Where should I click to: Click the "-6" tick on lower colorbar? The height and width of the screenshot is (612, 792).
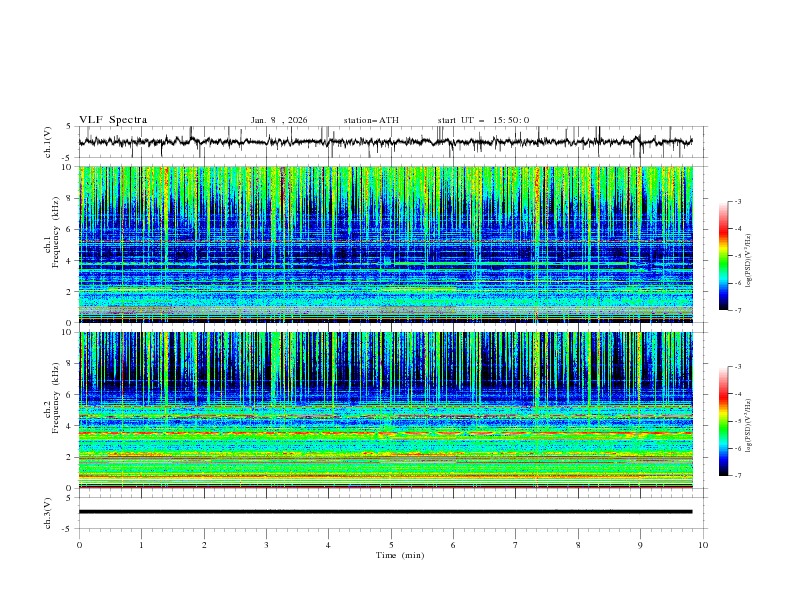pyautogui.click(x=737, y=448)
